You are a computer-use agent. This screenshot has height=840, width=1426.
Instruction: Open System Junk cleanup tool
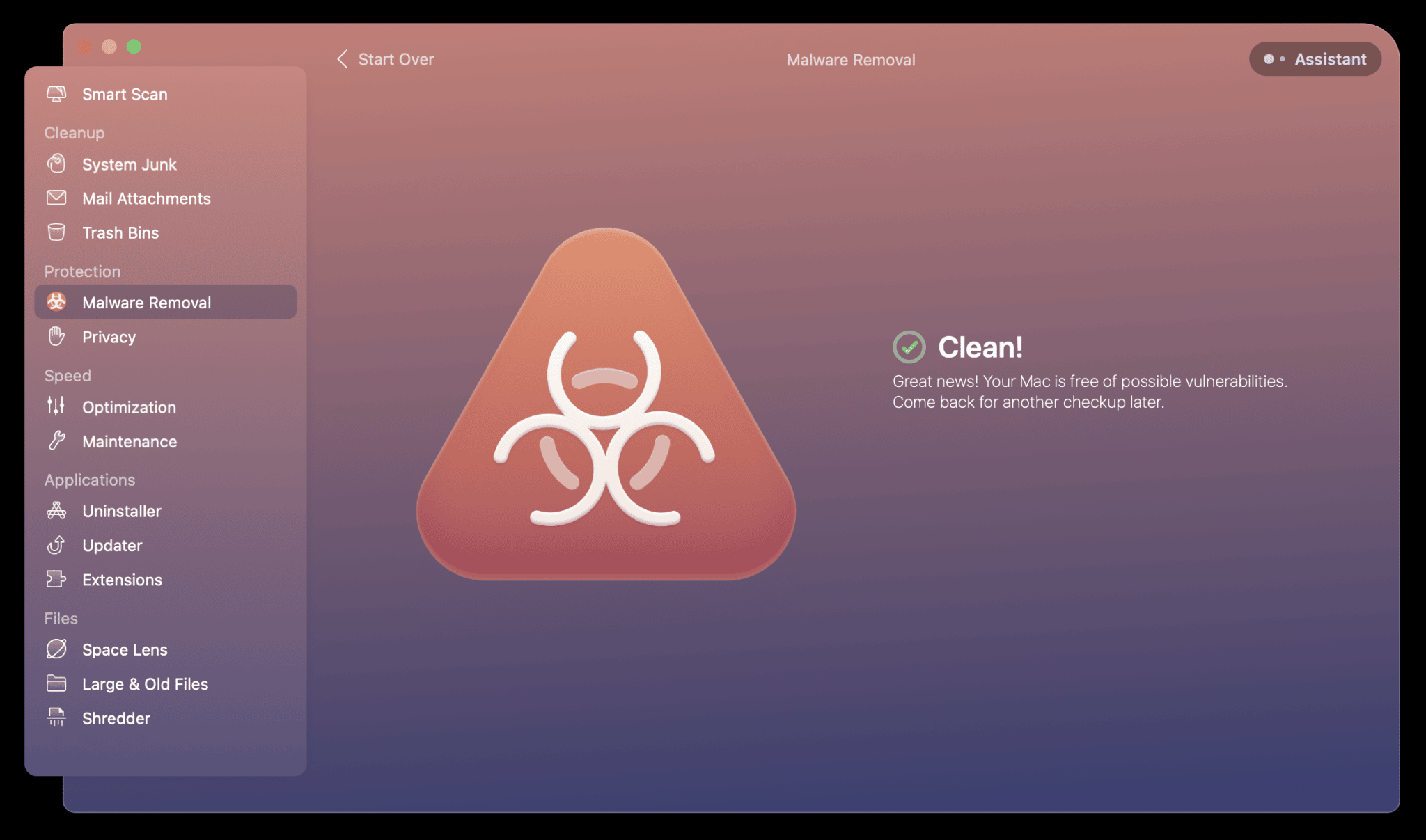[129, 164]
